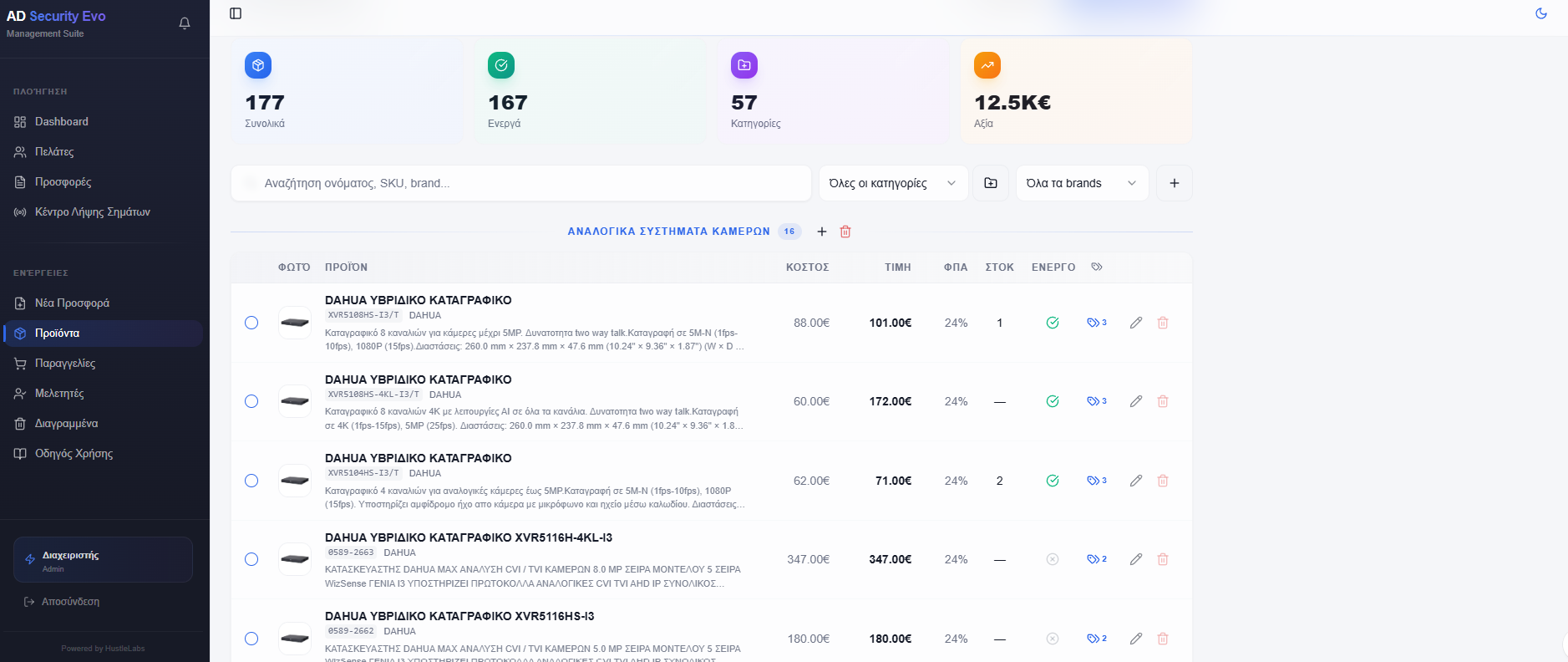Open tags for XVR5108HS-I3/T product

(x=1097, y=323)
